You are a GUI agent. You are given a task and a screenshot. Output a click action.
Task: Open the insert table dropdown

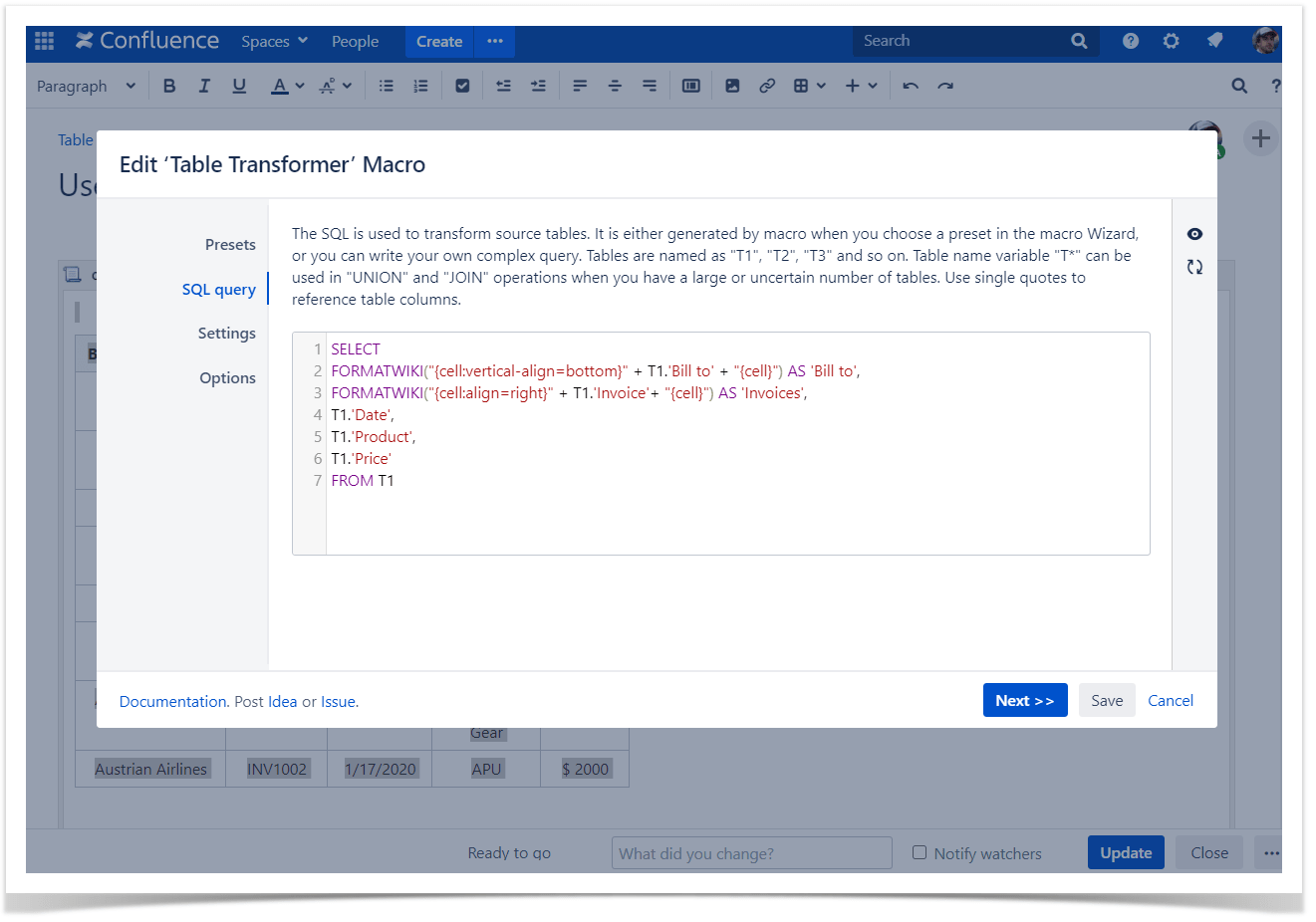pos(809,86)
